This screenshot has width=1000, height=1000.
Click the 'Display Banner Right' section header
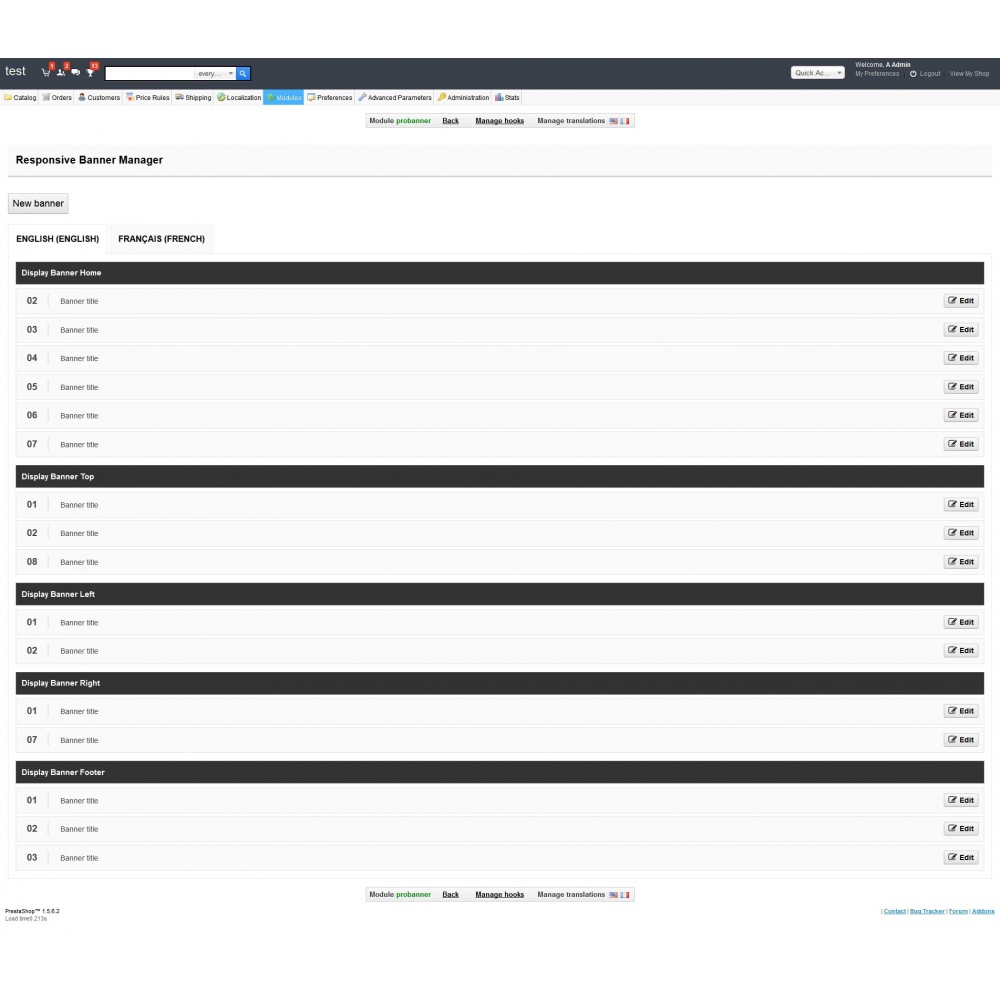coord(500,683)
